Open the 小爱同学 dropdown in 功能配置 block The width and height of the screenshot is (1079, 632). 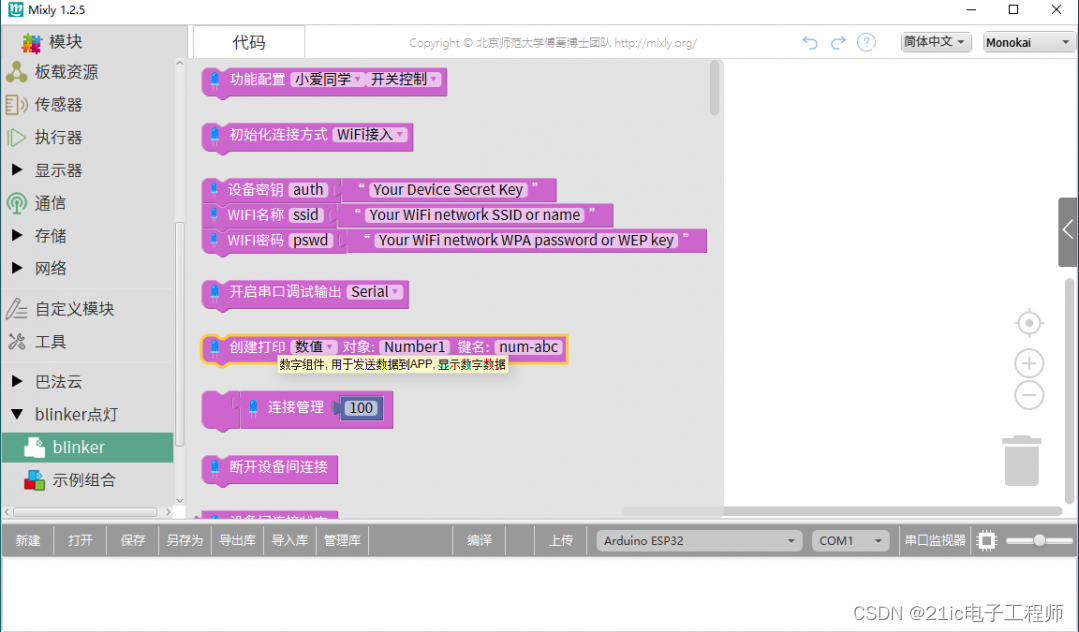click(x=328, y=79)
